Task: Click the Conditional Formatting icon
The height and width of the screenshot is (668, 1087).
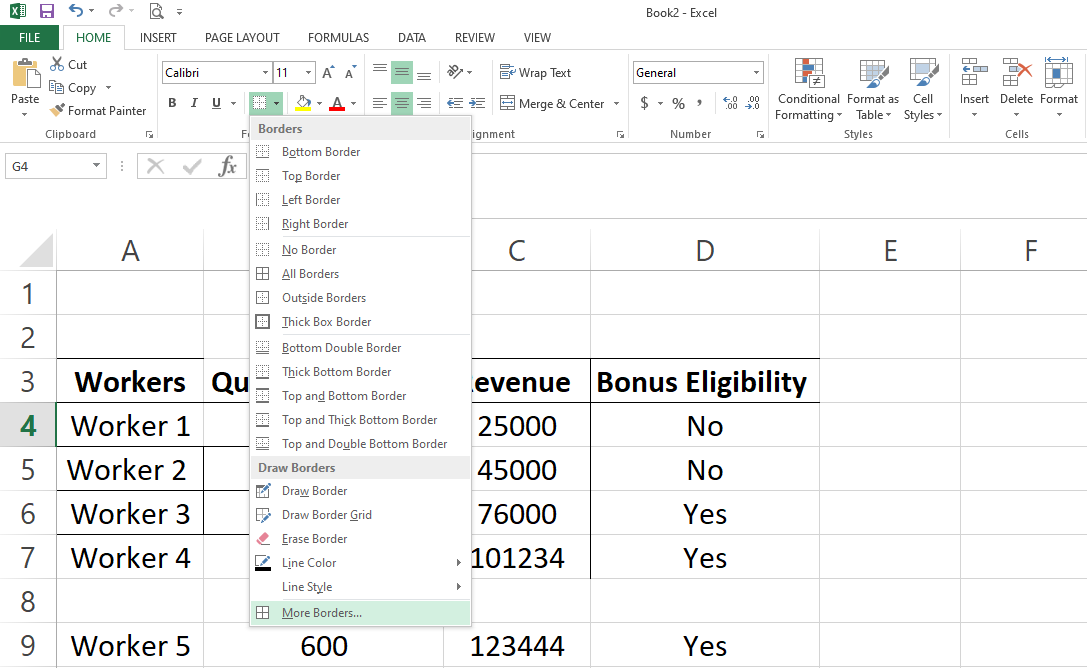Action: click(808, 75)
